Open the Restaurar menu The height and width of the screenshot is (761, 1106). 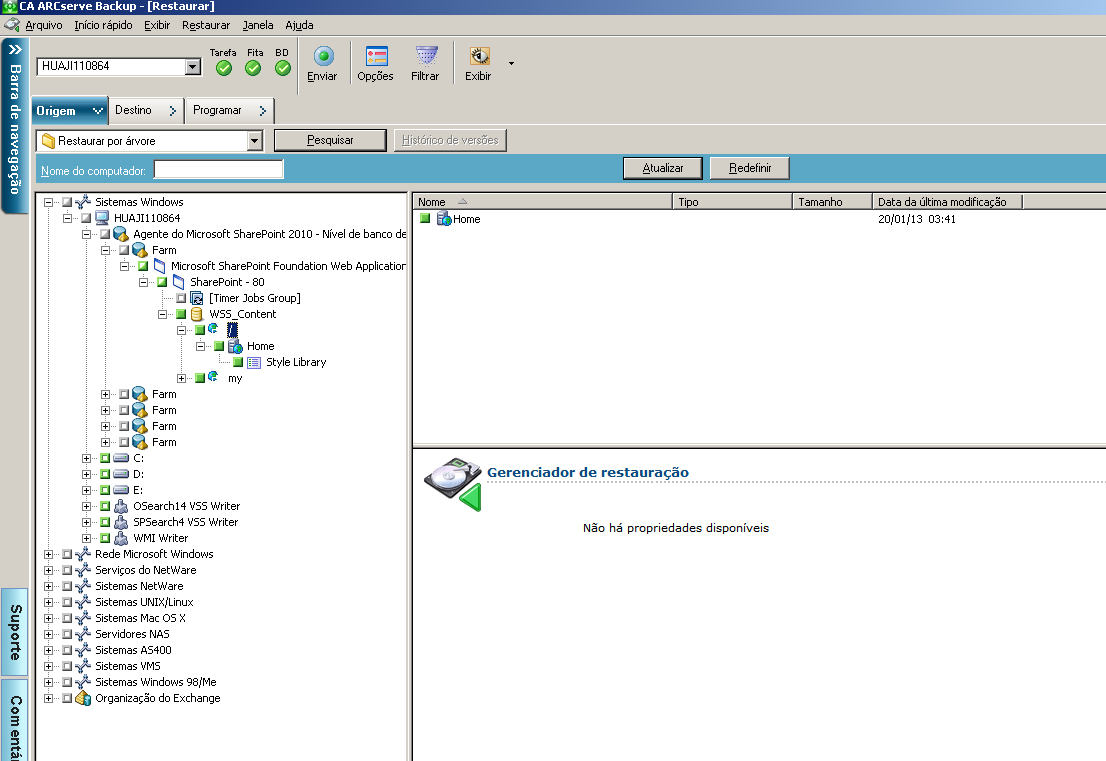[206, 25]
